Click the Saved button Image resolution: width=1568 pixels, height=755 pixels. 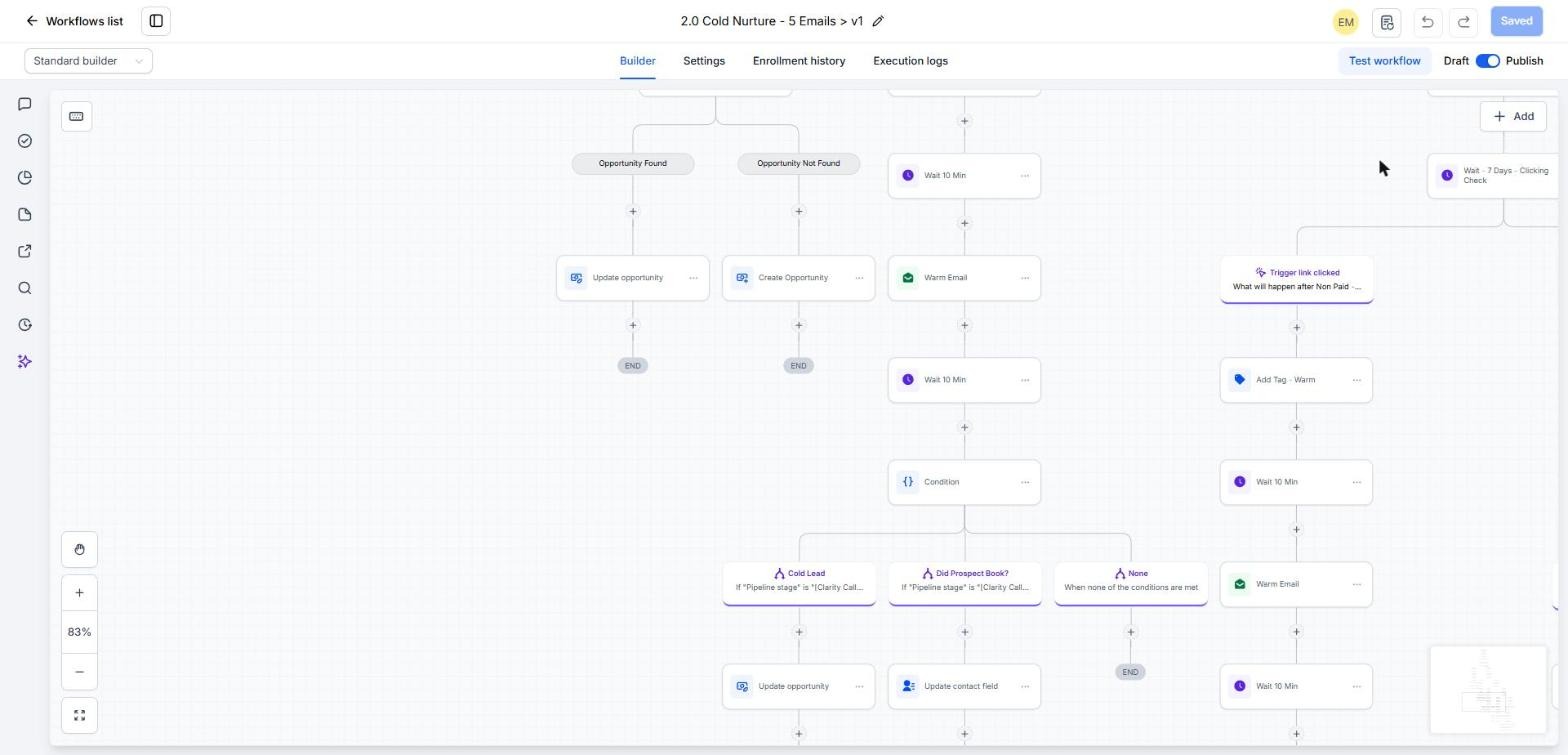[x=1516, y=21]
